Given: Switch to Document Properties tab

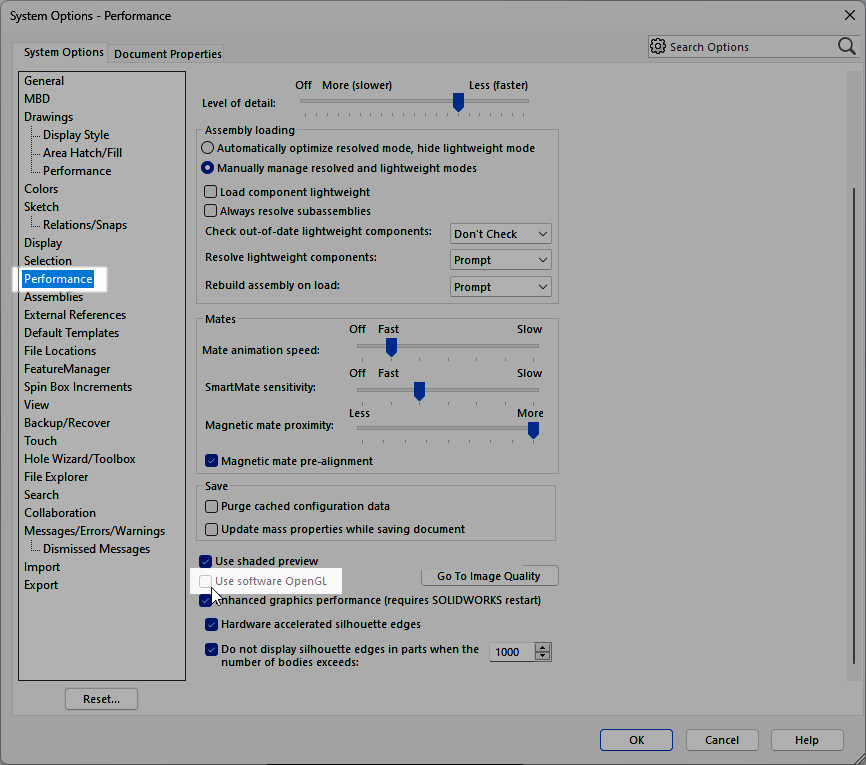Looking at the screenshot, I should pyautogui.click(x=167, y=54).
